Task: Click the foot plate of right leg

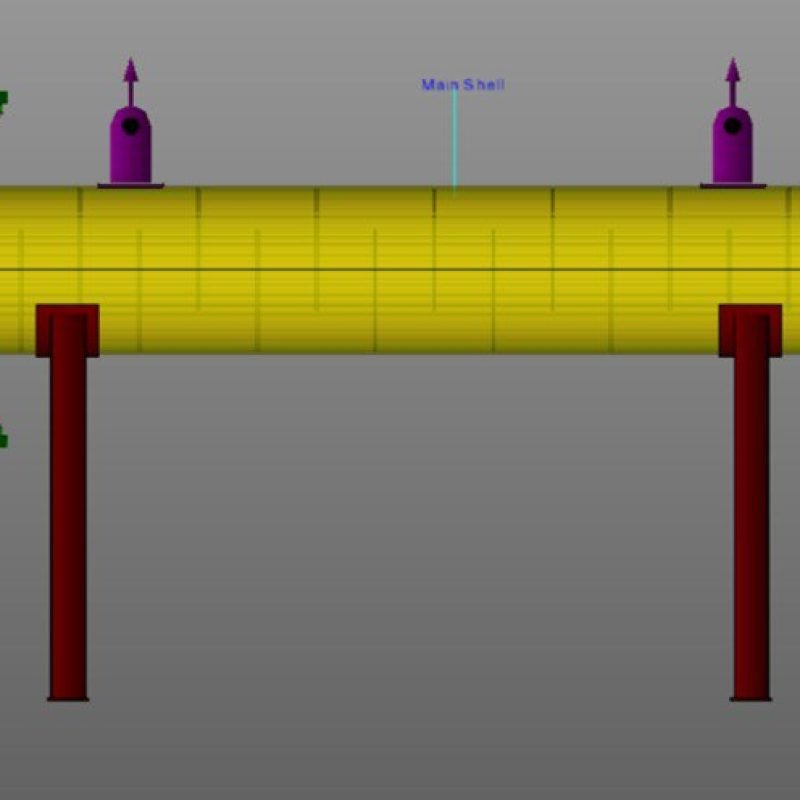Action: 751,698
